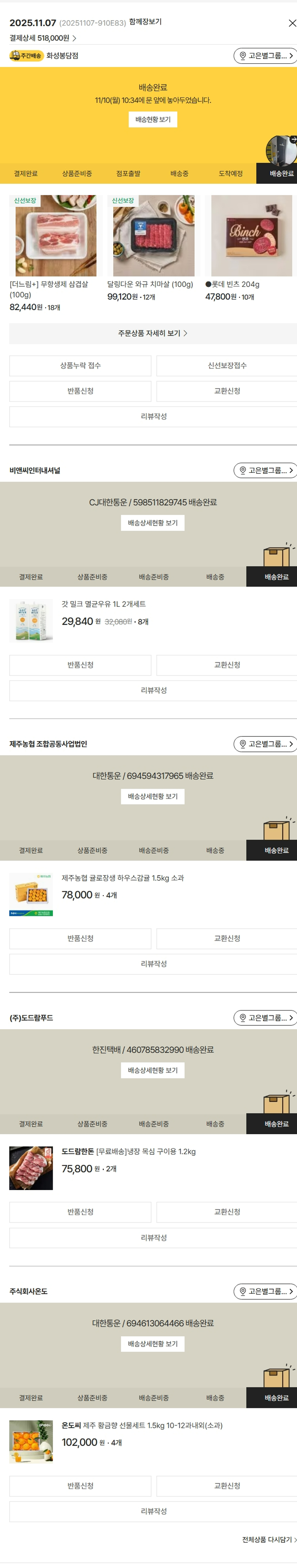Click the 배송현황 보기 button
The image size is (297, 1568).
[153, 119]
